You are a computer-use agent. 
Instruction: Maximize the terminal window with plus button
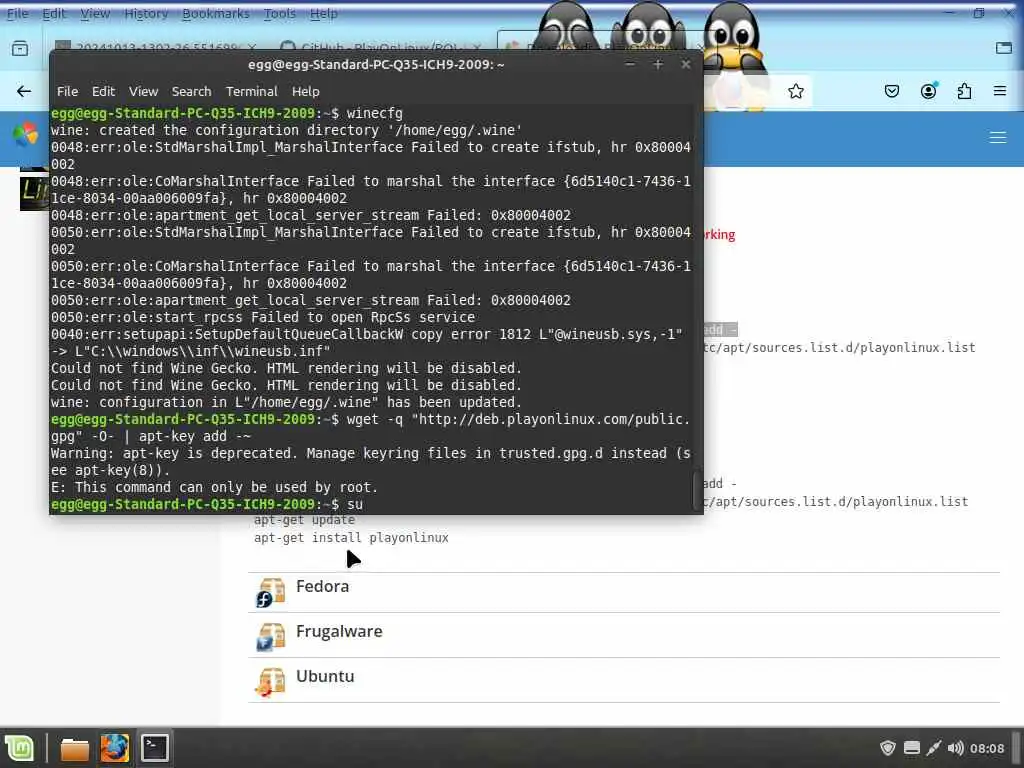click(x=658, y=64)
